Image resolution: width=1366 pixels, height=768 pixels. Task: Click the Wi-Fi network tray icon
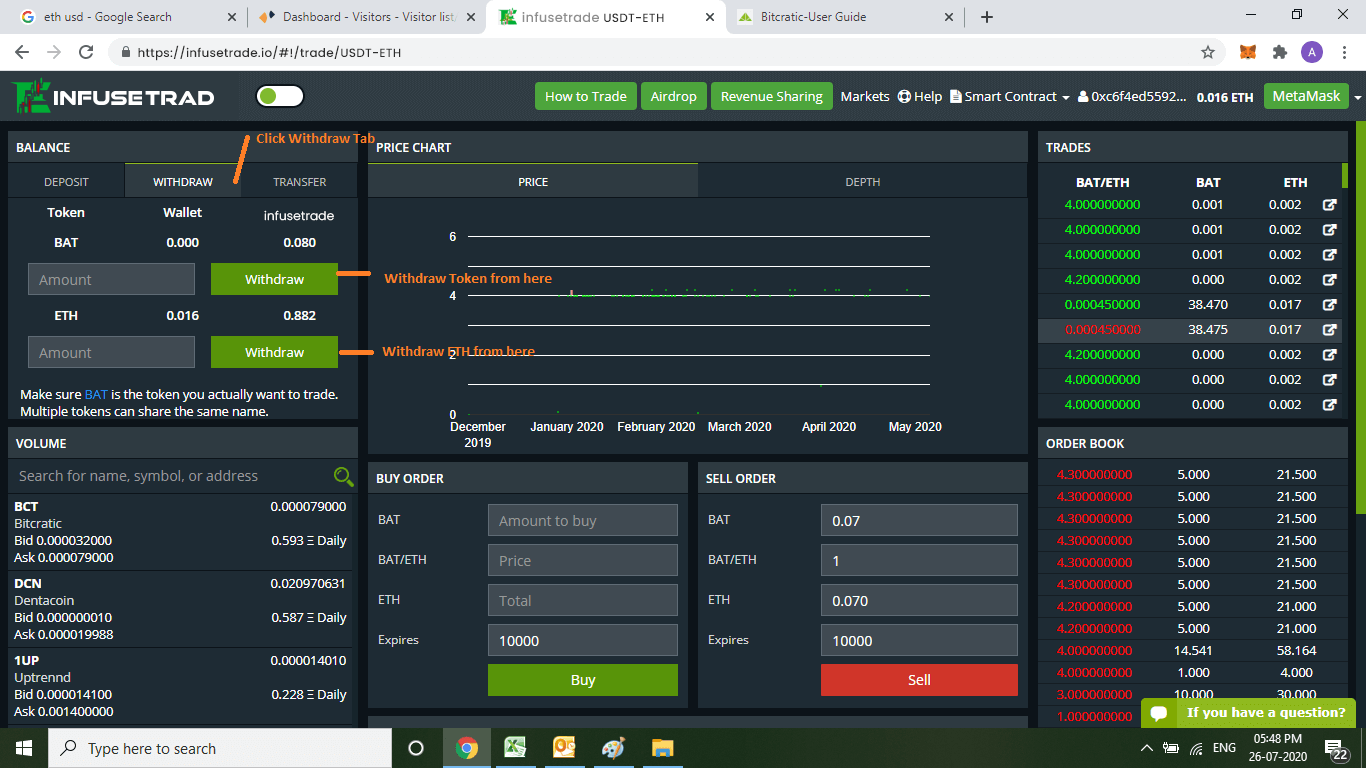tap(1196, 748)
